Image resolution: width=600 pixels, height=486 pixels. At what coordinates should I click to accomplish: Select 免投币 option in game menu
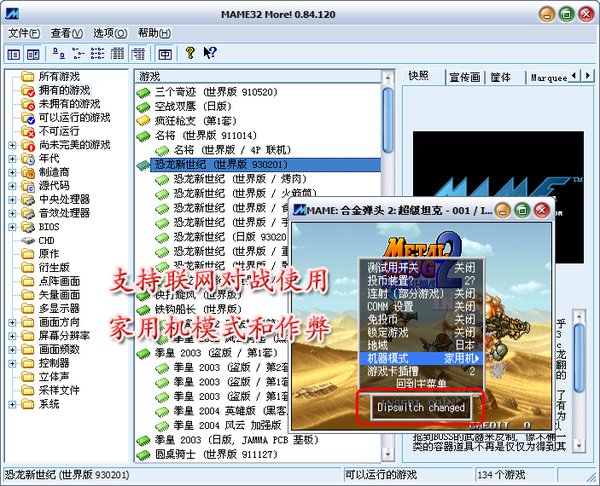coord(421,319)
